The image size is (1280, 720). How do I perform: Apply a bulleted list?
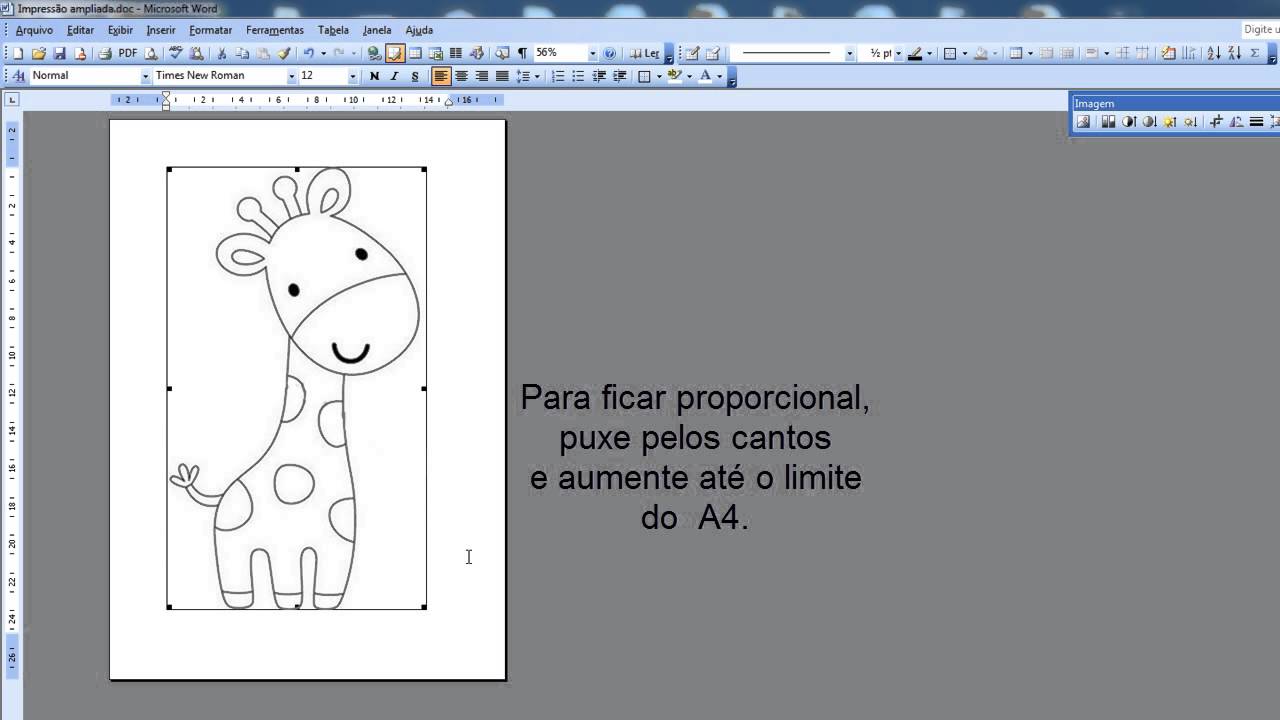tap(578, 76)
